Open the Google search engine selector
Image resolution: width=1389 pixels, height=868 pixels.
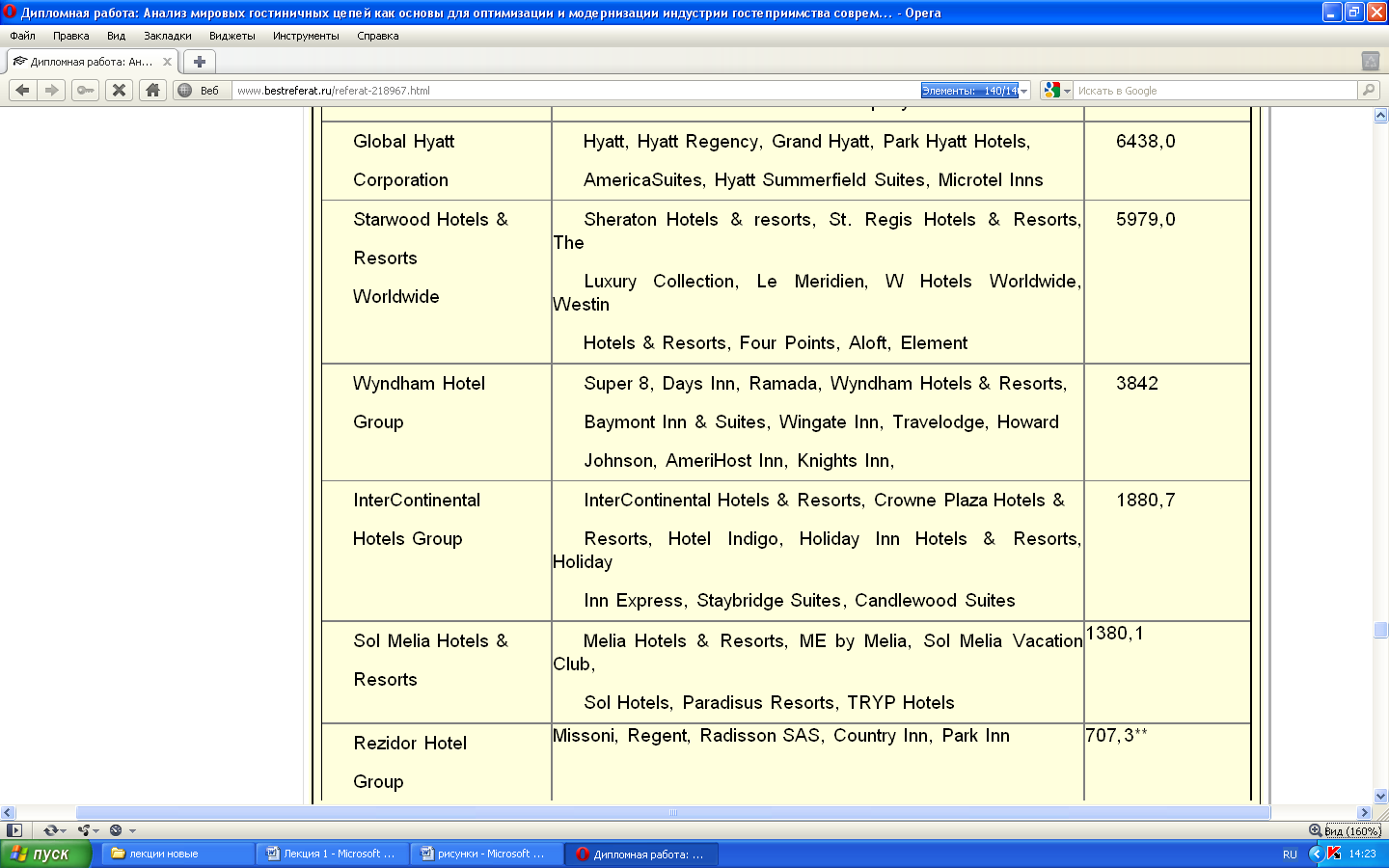click(x=1056, y=90)
